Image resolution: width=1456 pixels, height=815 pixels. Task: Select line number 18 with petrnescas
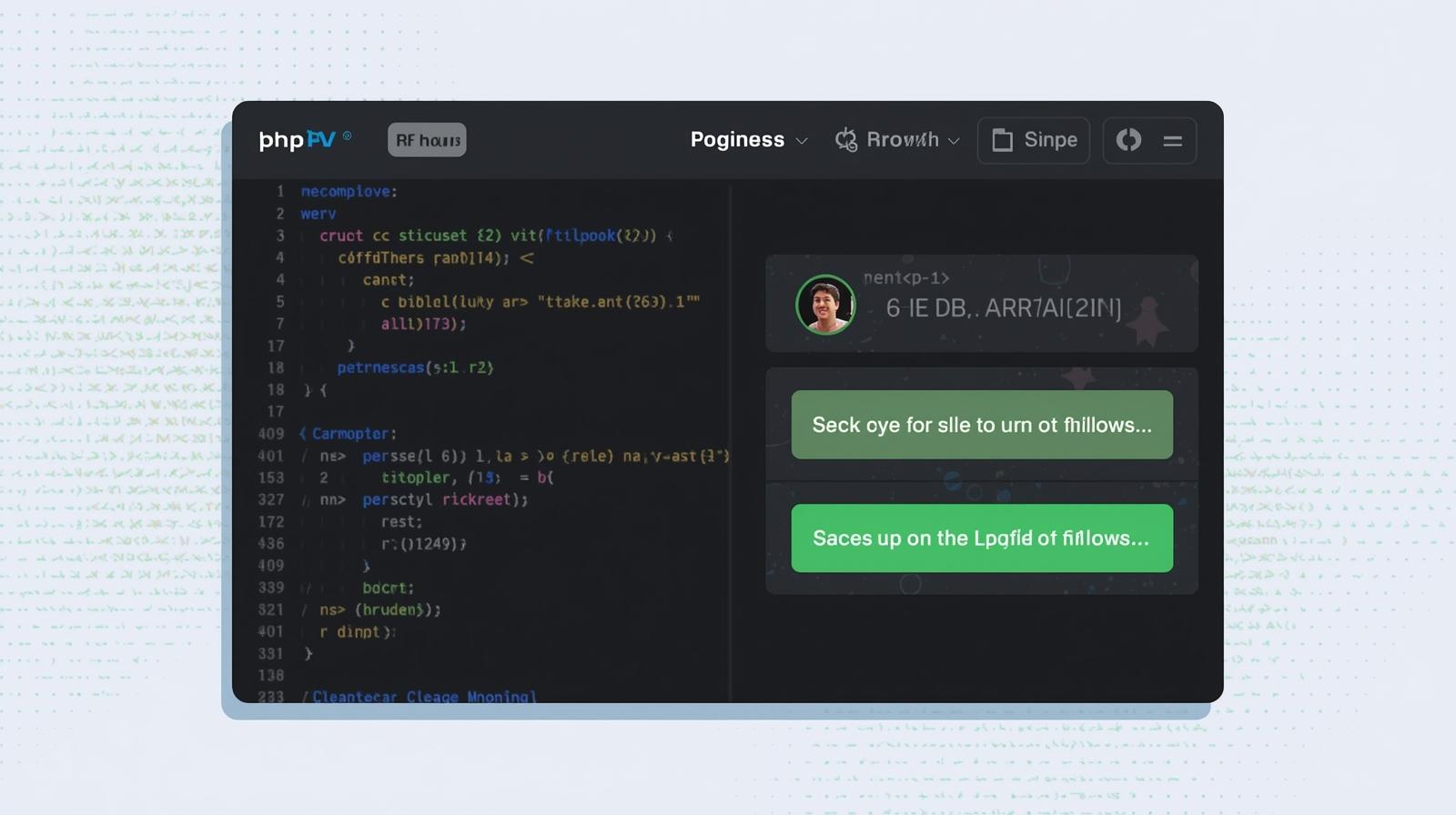pyautogui.click(x=276, y=367)
